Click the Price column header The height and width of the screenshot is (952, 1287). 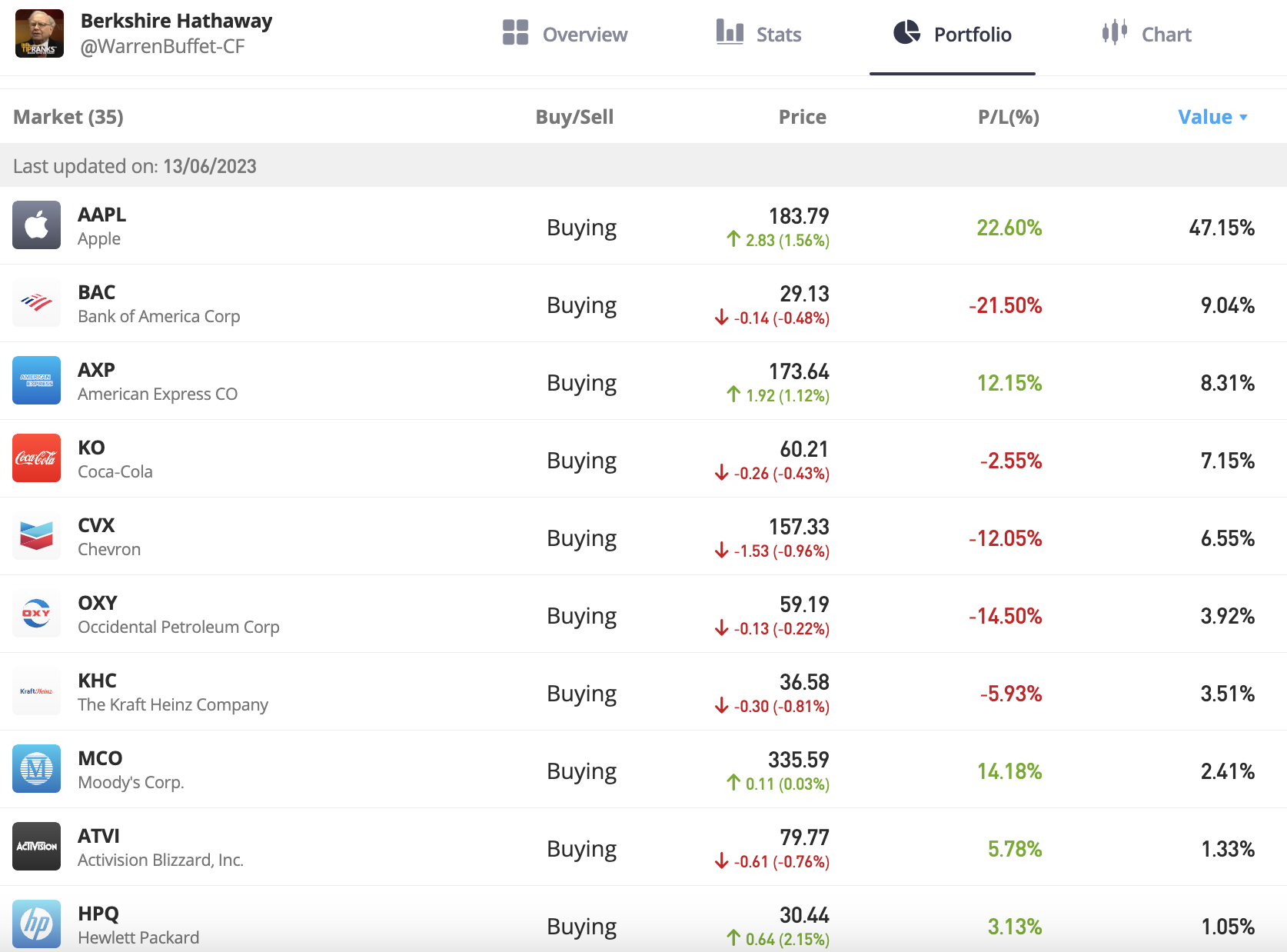[802, 117]
